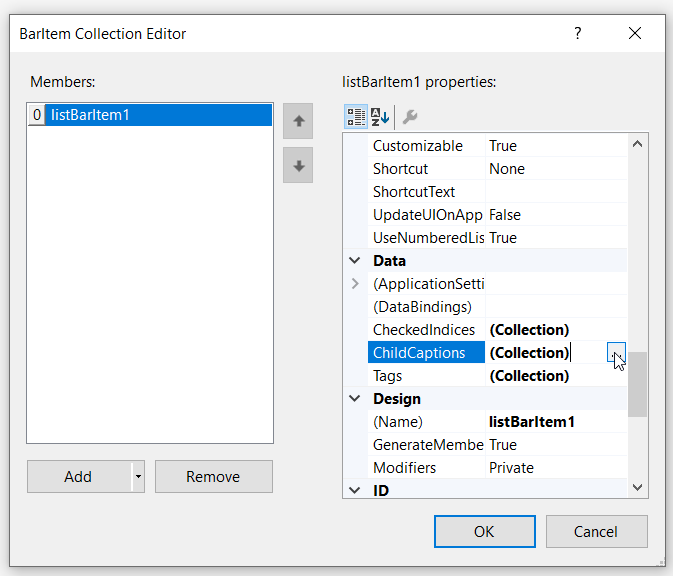Remove the selected member
Image resolution: width=673 pixels, height=576 pixels.
pos(213,477)
